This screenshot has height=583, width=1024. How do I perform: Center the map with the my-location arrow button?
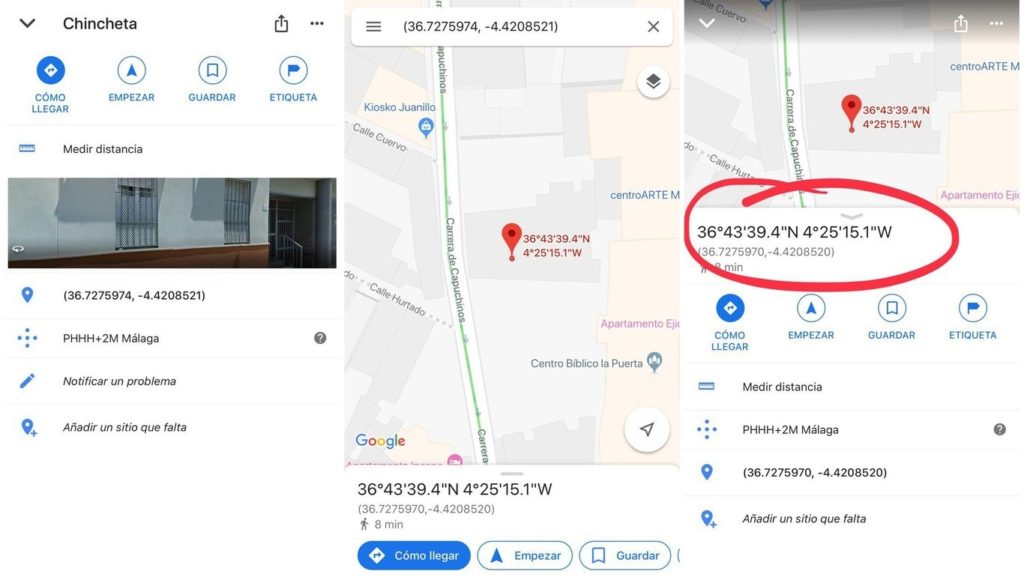647,429
